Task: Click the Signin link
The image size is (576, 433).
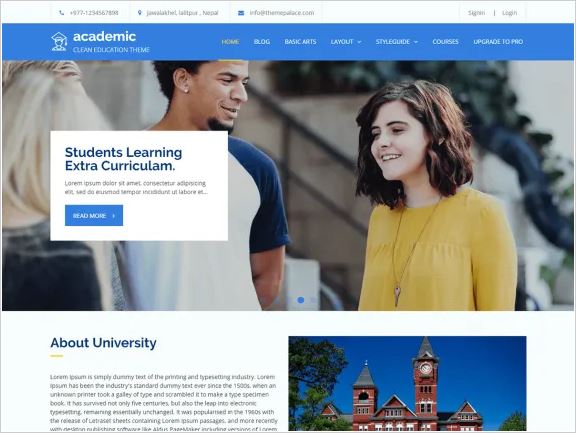Action: click(x=476, y=13)
